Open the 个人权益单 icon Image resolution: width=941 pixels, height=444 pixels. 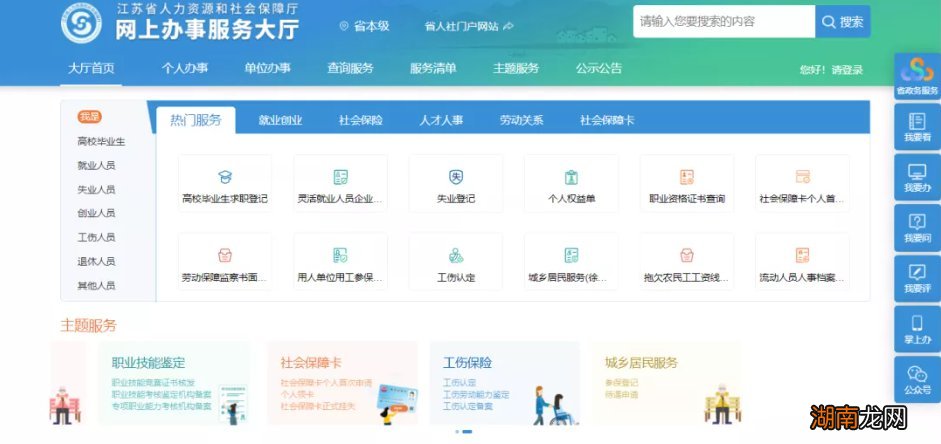[x=571, y=177]
